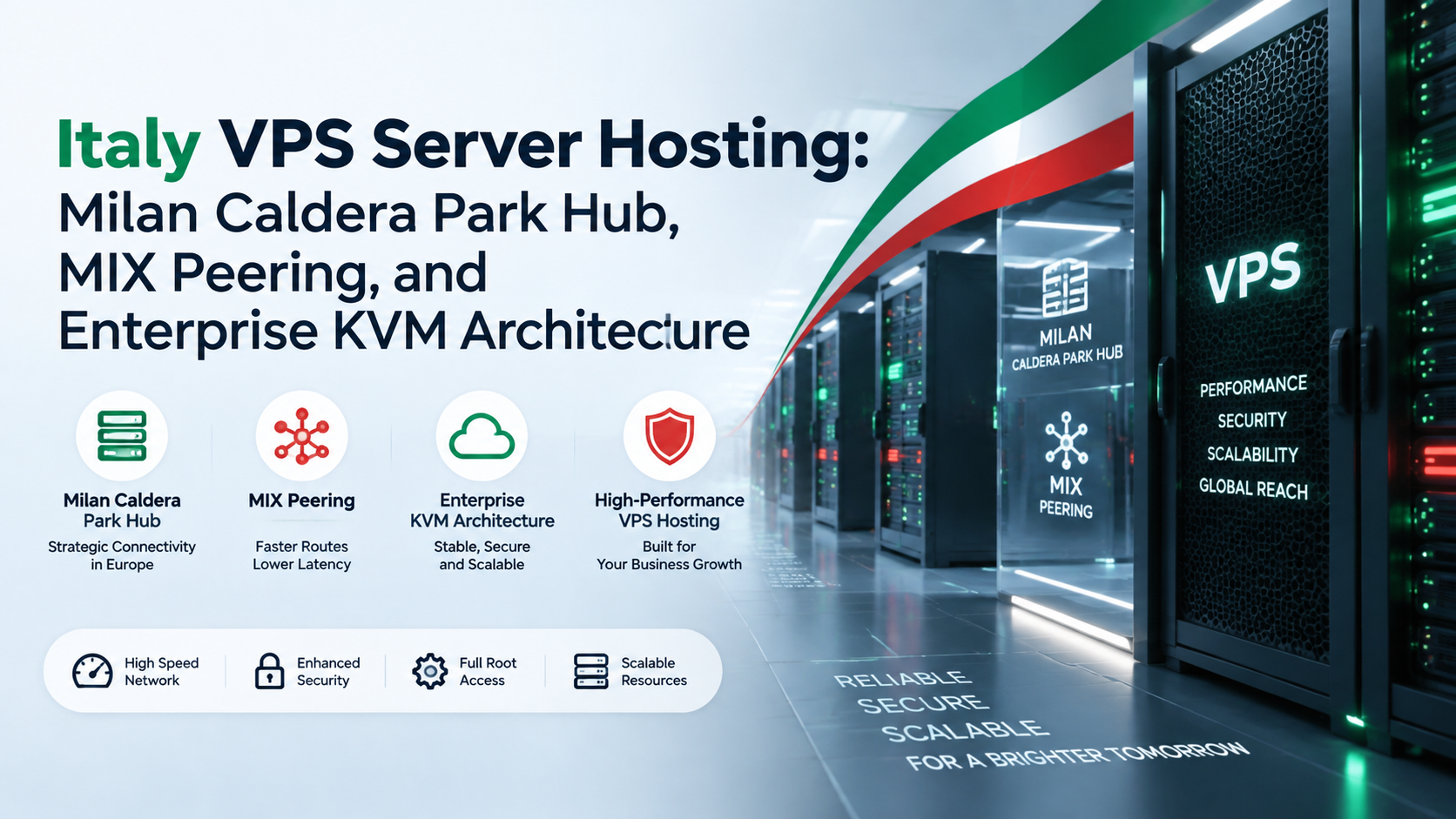
Task: Click the Scalable Resources server icon
Action: point(591,671)
